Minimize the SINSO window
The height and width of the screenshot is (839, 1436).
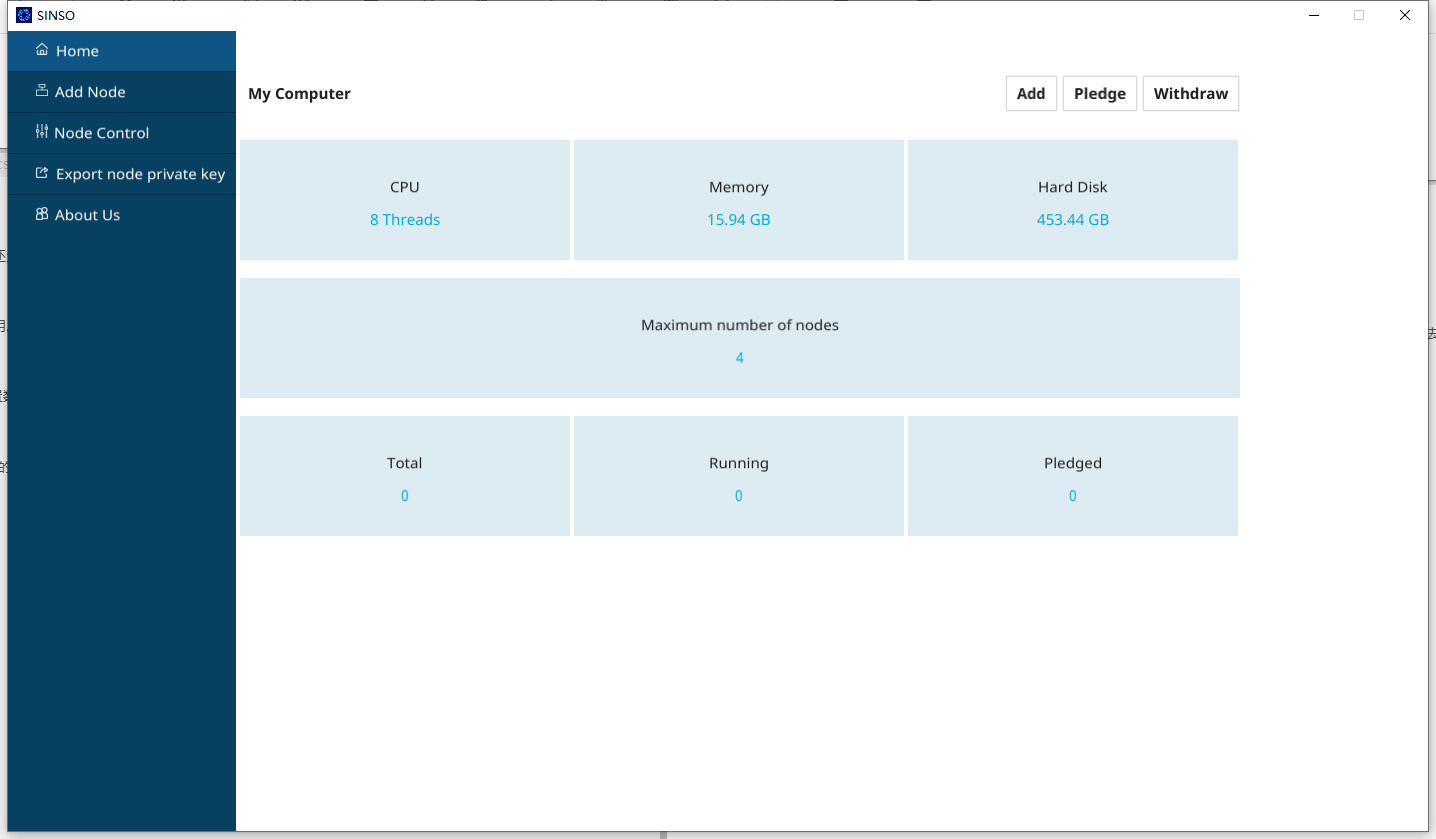pyautogui.click(x=1313, y=15)
